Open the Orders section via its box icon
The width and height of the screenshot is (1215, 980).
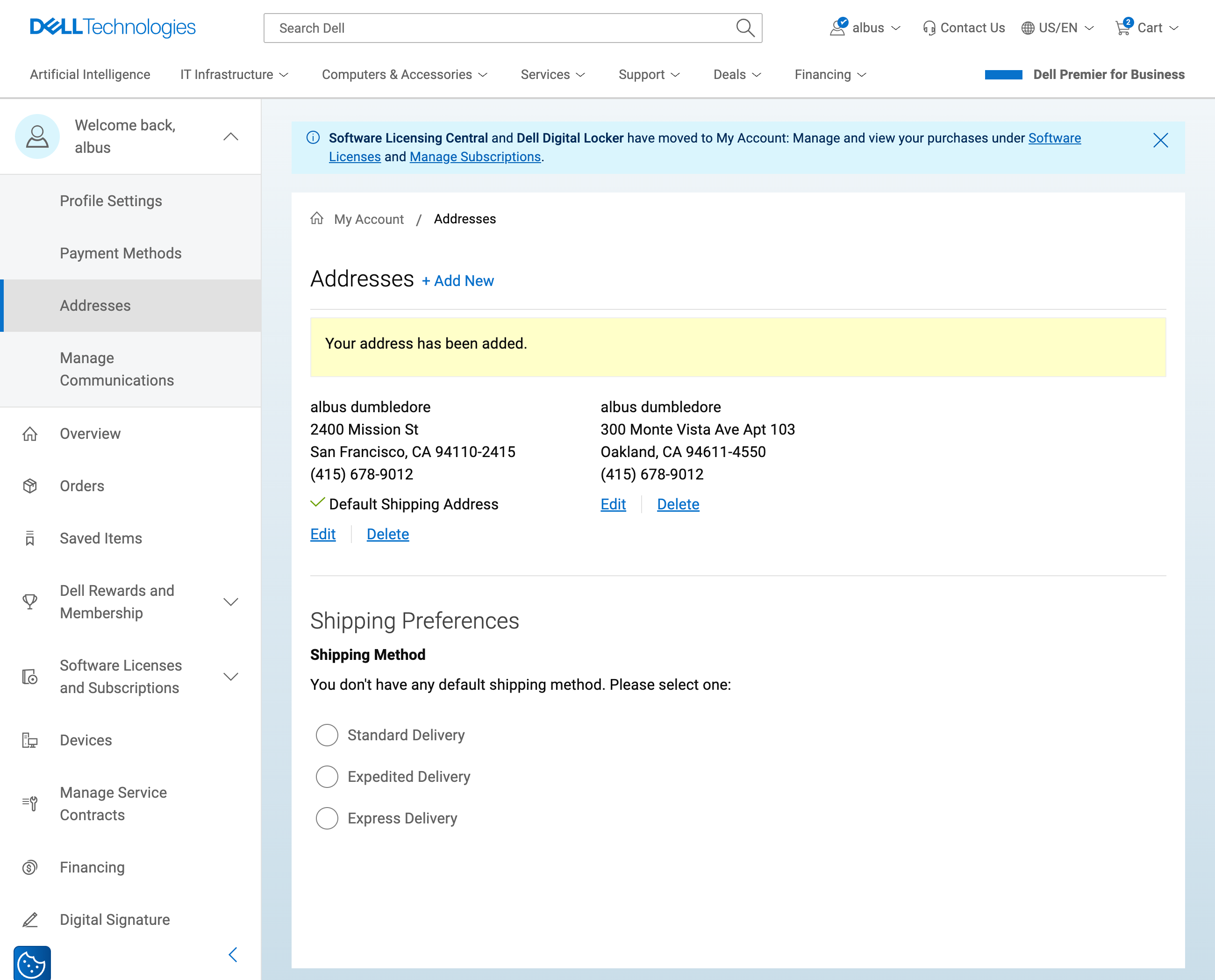tap(30, 486)
